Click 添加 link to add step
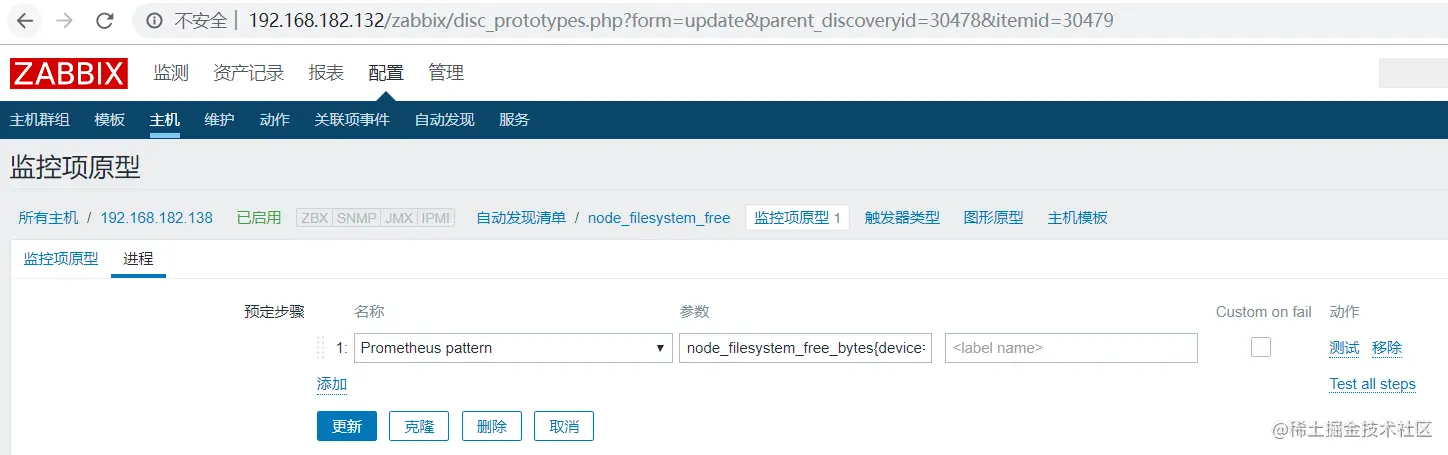 coord(332,384)
